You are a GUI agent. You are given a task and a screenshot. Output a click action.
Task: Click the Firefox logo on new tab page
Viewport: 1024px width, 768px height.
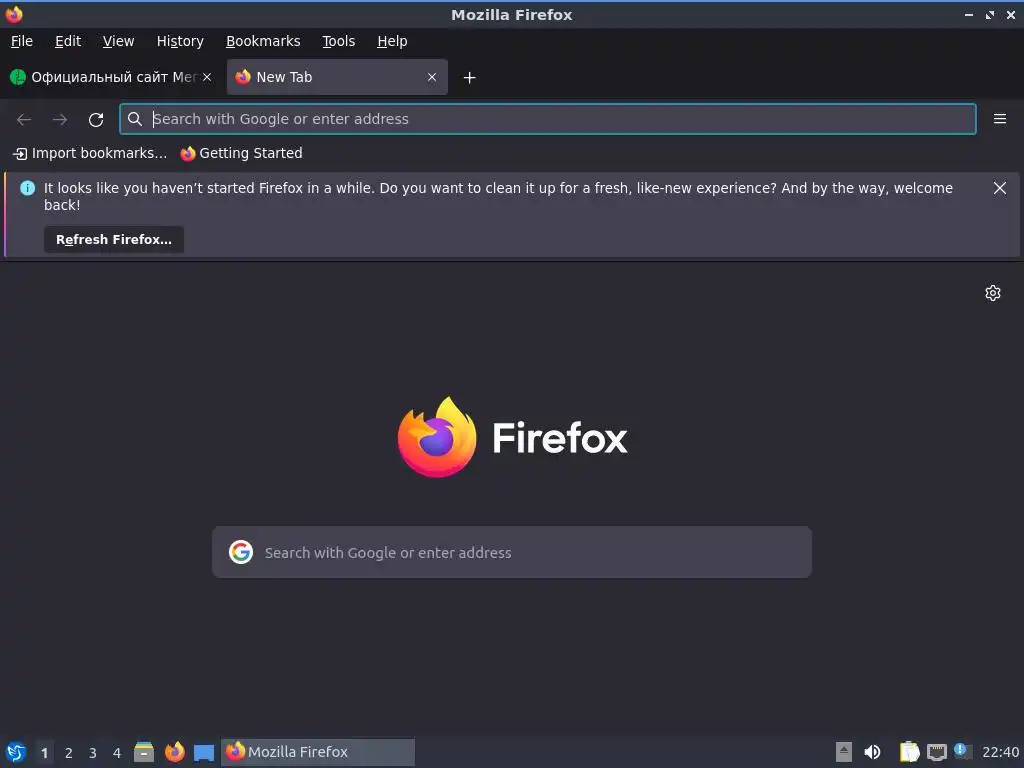pos(513,437)
